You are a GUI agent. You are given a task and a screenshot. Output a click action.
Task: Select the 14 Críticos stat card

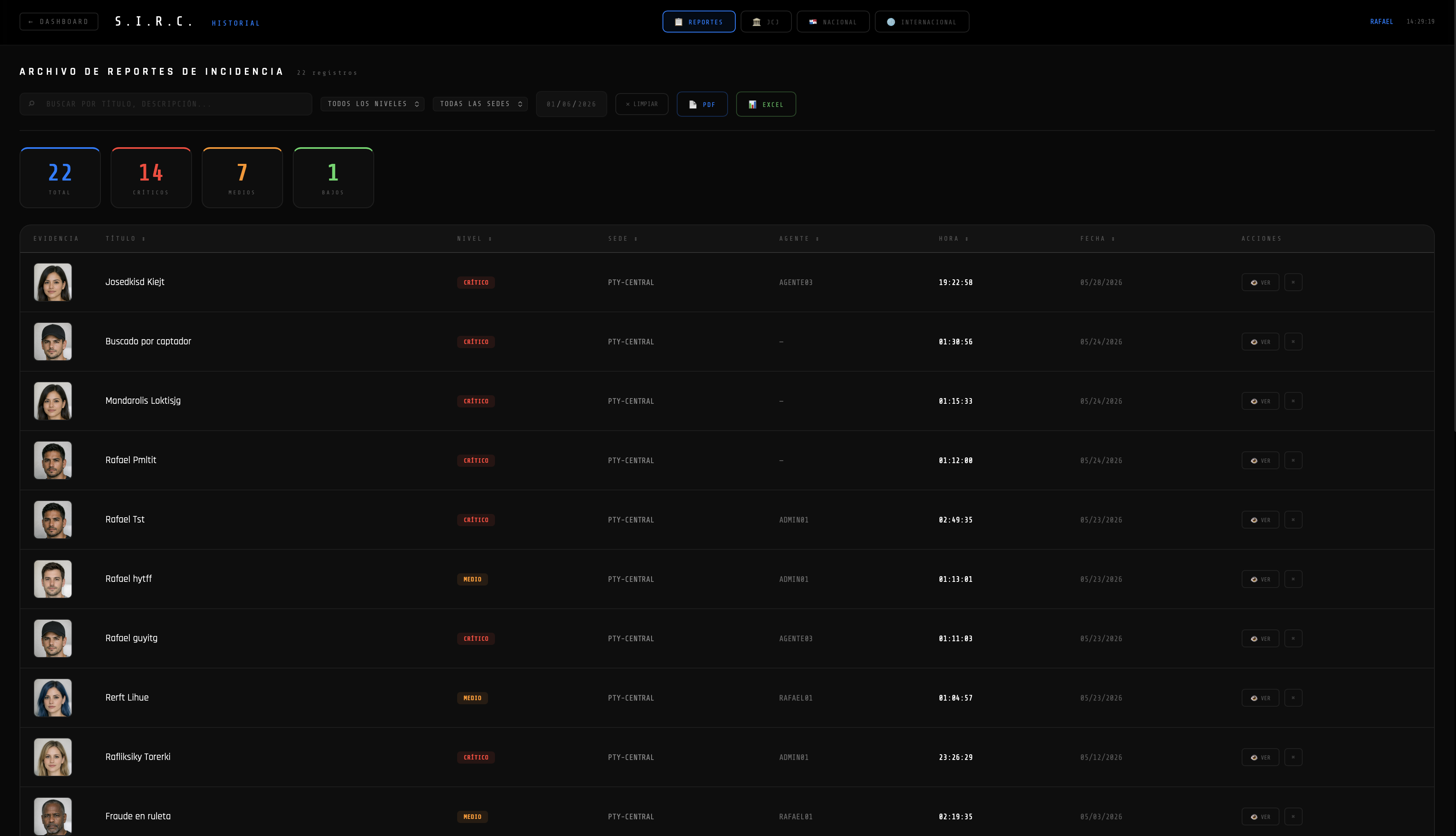pos(151,177)
